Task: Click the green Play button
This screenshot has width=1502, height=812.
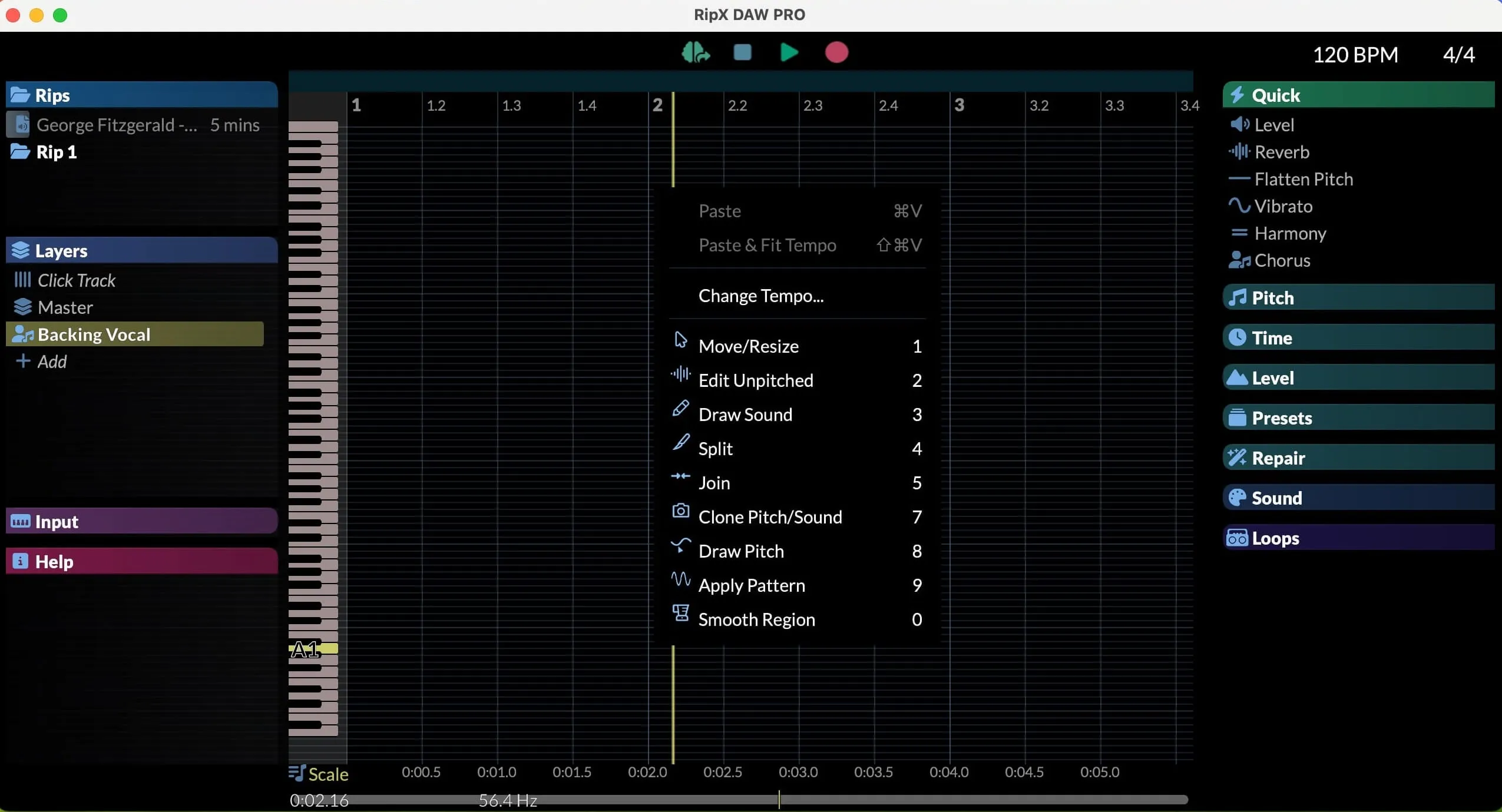Action: click(x=789, y=52)
